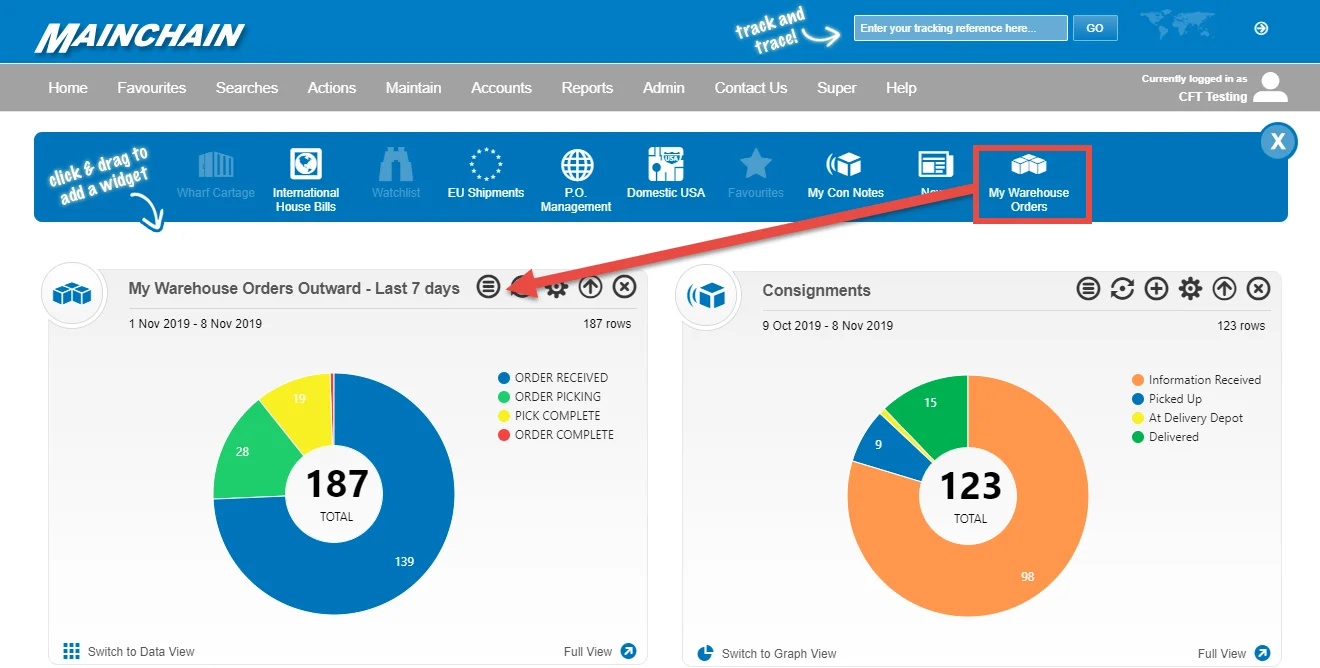Collapse the Warehouse Orders widget with up arrow
Viewport: 1320px width, 668px height.
(591, 287)
